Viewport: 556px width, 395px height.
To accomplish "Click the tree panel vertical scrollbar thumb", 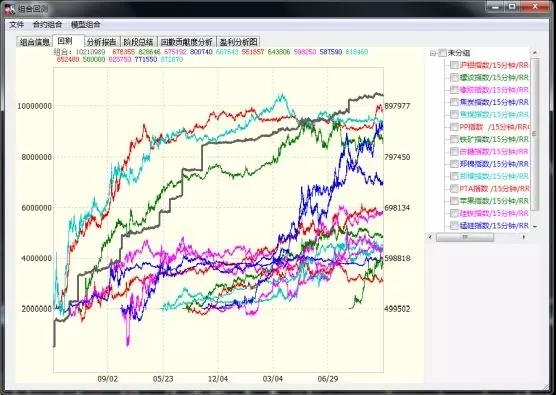I will pyautogui.click(x=535, y=134).
